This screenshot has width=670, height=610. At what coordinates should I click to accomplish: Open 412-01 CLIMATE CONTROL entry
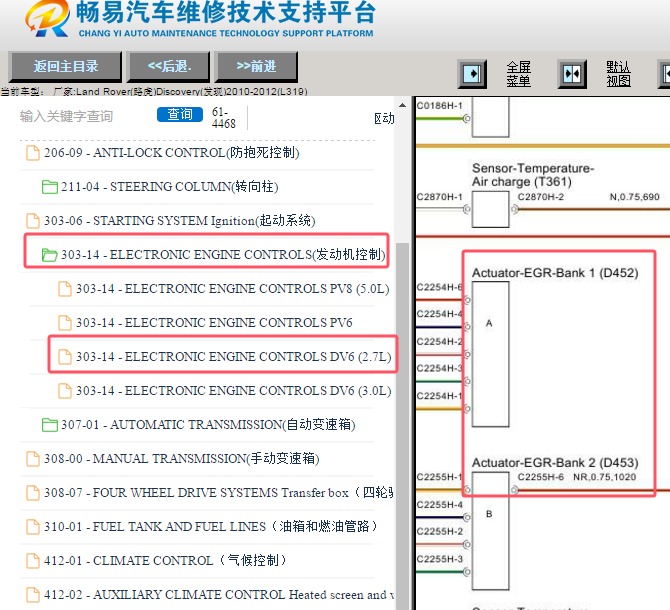(x=165, y=560)
